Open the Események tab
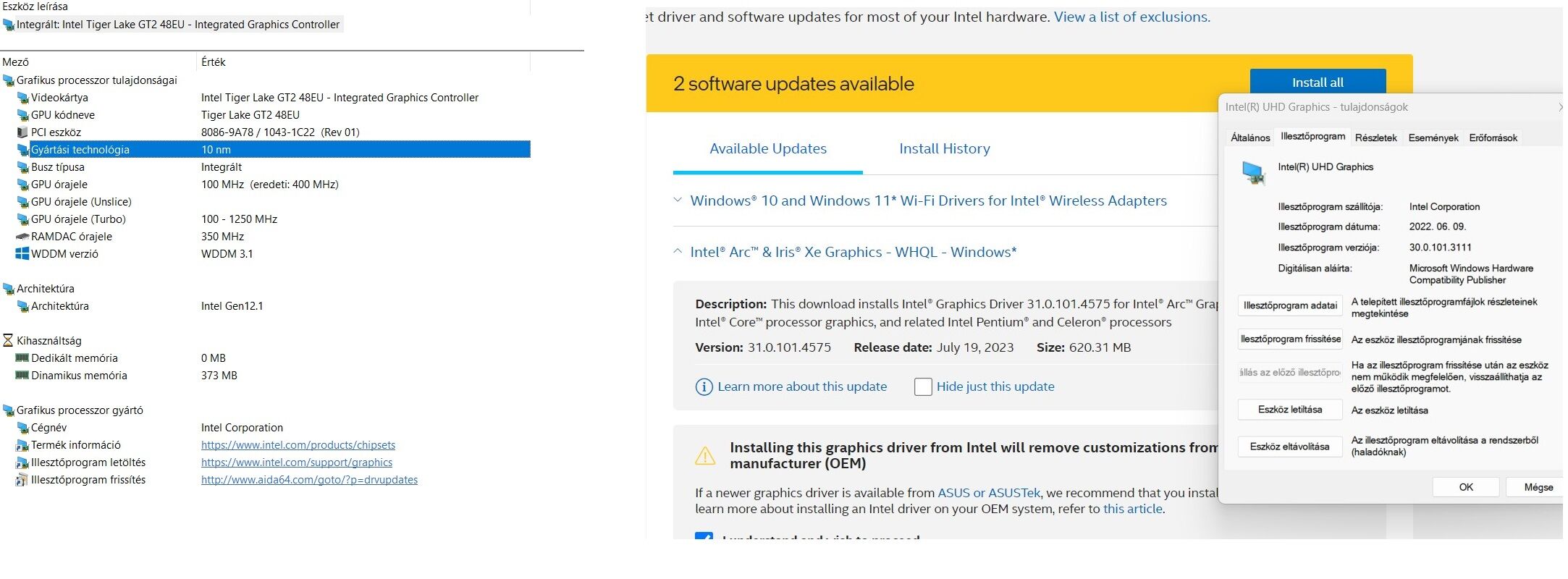Screen dimensions: 1568x579 click(x=1433, y=138)
